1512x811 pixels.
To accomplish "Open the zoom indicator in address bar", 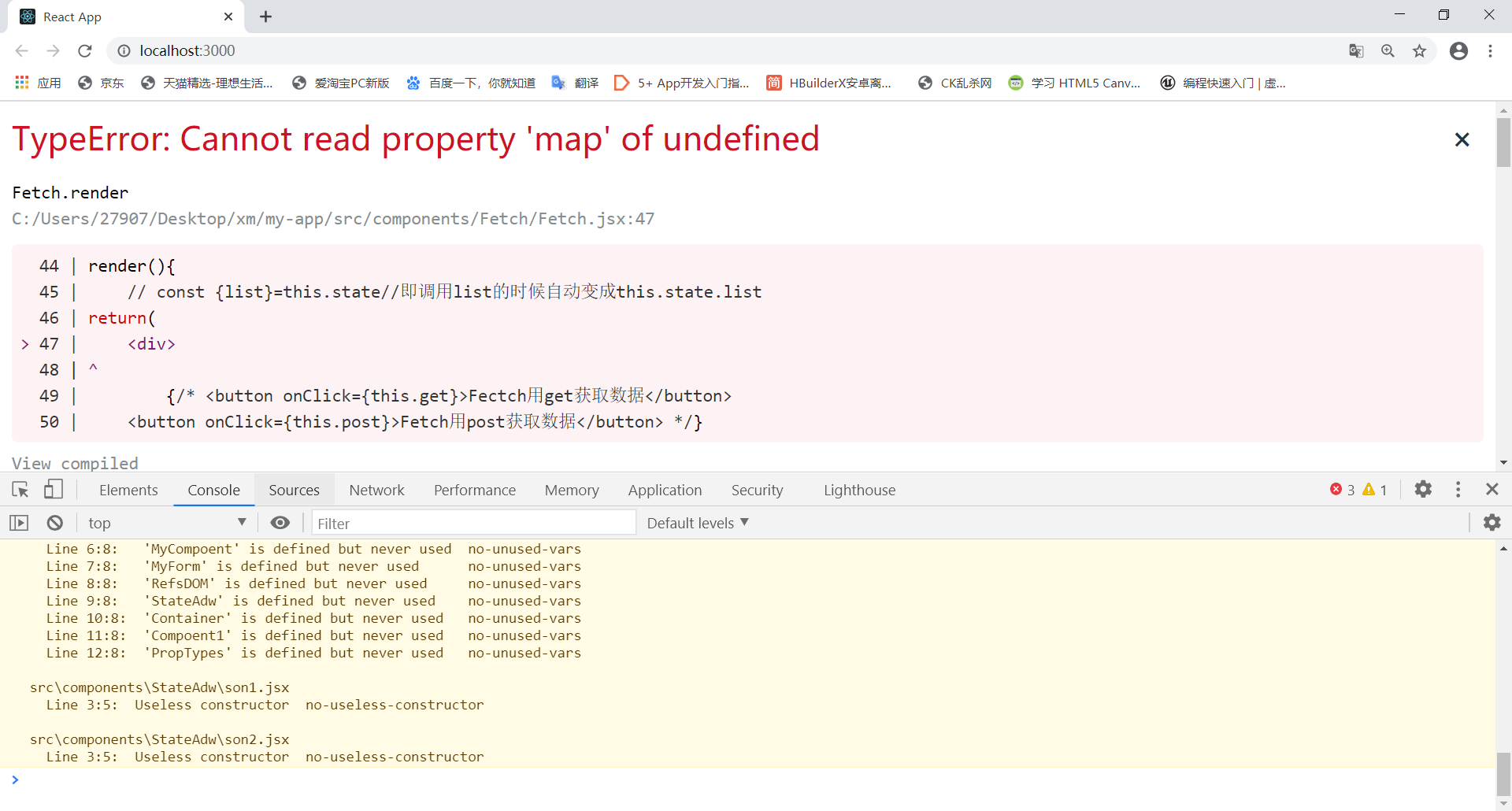I will point(1388,50).
